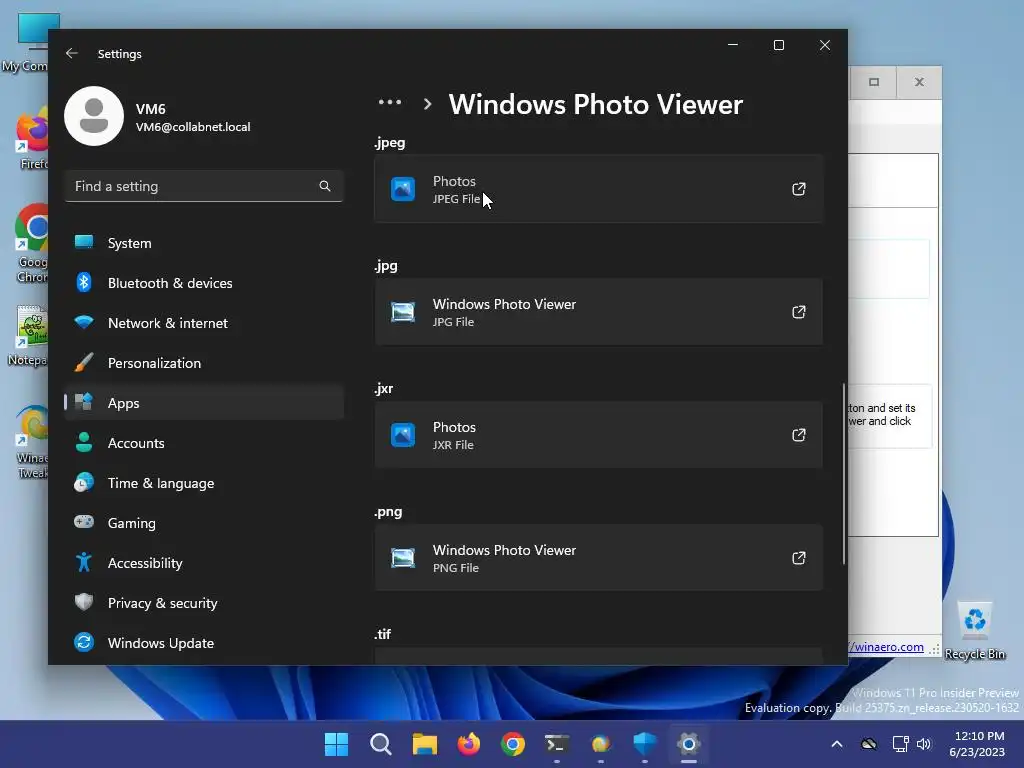Click the Windows Photo Viewer icon for .jpg

pos(403,312)
